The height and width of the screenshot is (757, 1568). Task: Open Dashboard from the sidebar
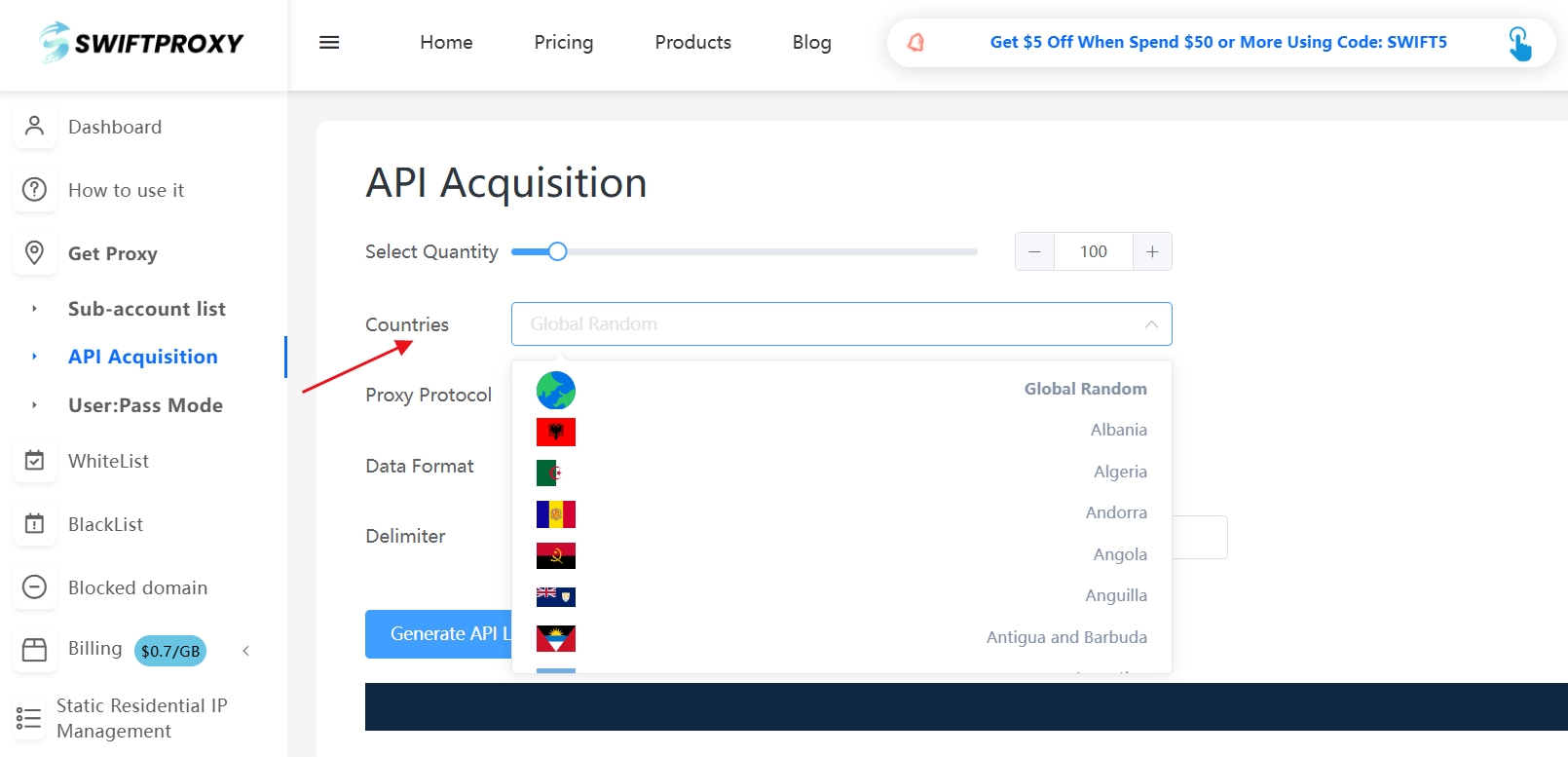pyautogui.click(x=114, y=127)
